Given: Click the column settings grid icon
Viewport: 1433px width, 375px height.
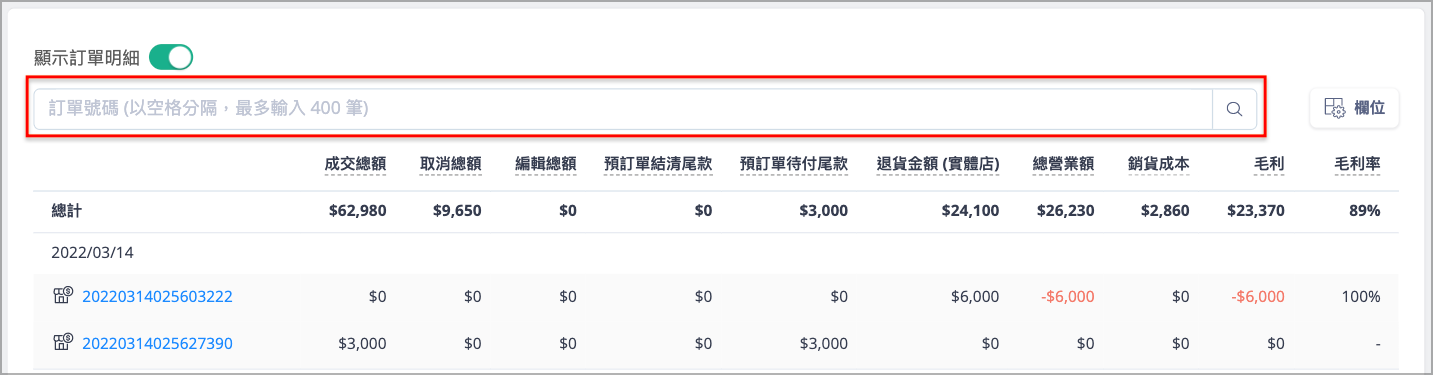Looking at the screenshot, I should click(x=1334, y=109).
